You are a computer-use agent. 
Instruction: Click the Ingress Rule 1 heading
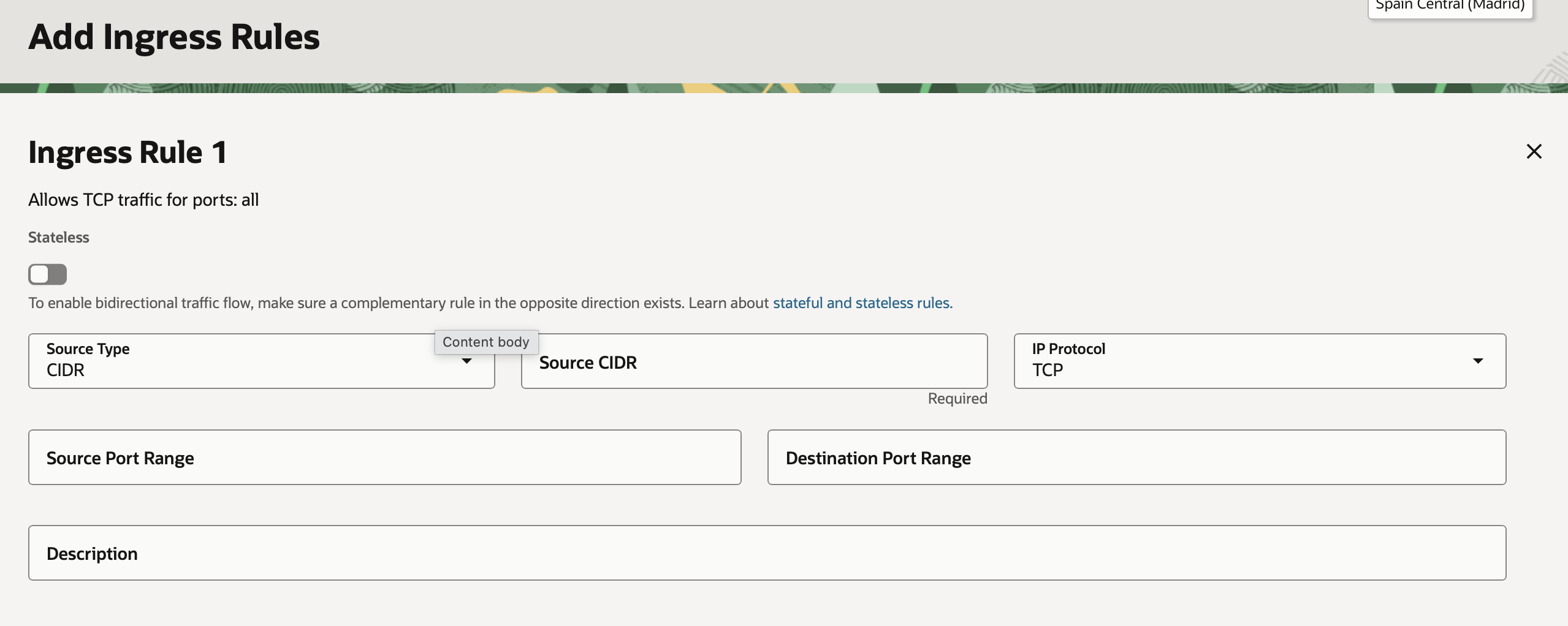tap(127, 152)
